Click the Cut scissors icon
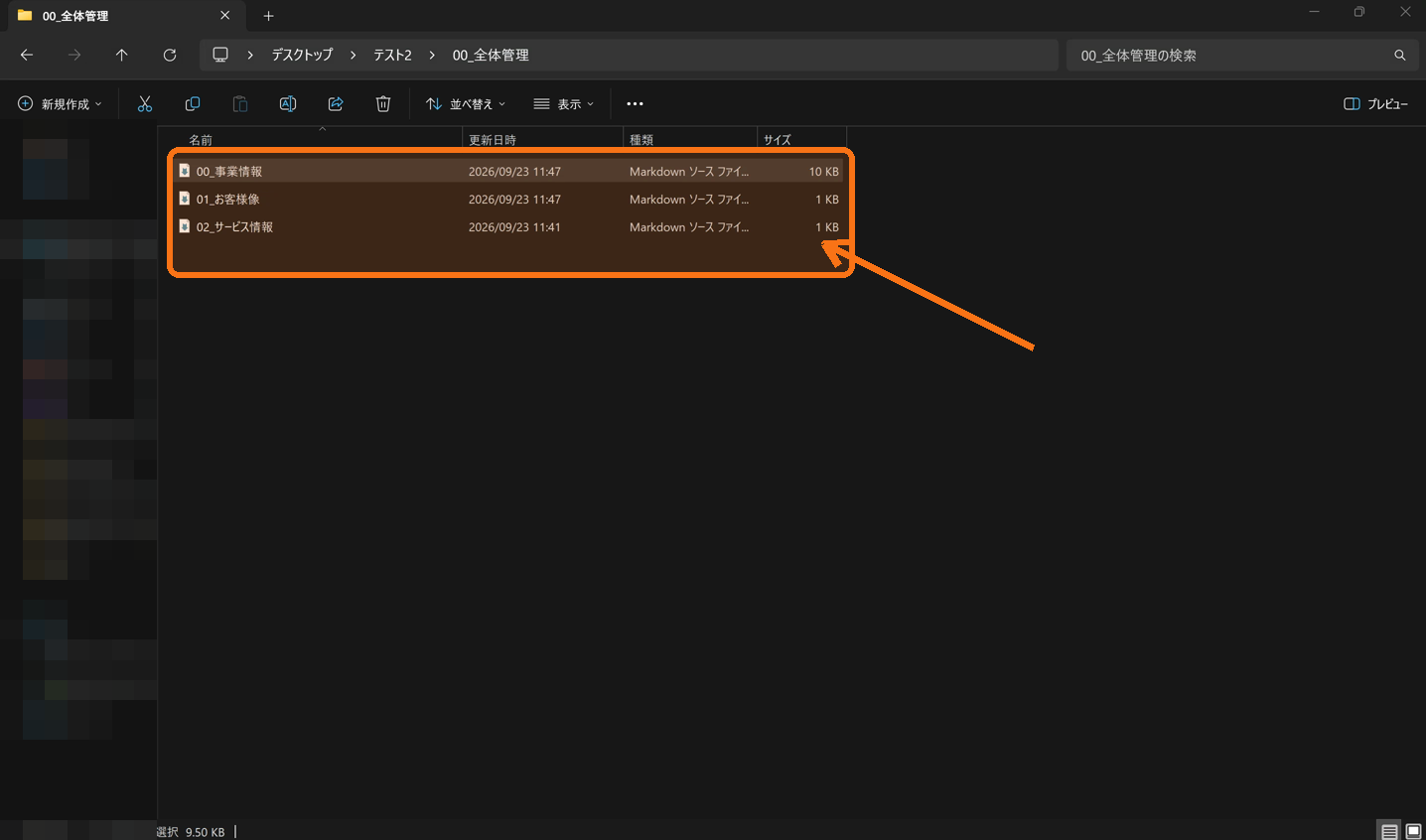1426x840 pixels. coord(145,104)
